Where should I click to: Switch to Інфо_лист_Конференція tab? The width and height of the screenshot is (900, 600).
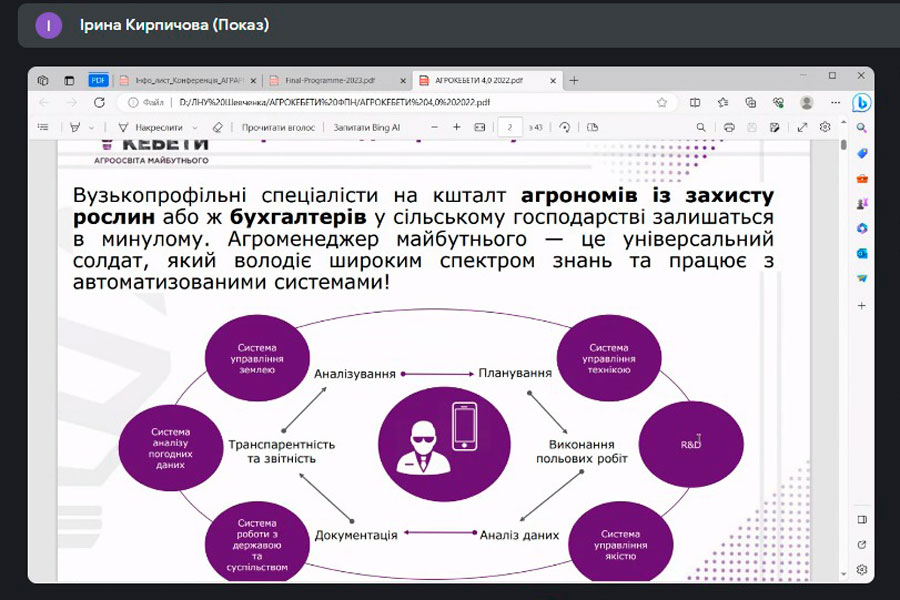point(189,81)
